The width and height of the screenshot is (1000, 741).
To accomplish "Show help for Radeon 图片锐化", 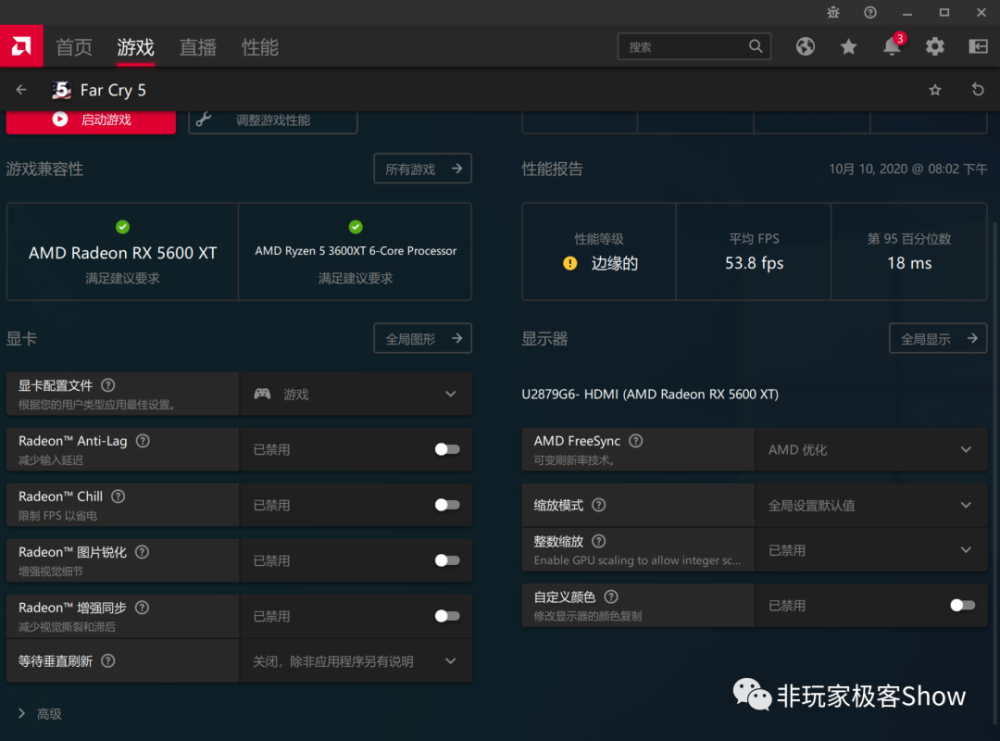I will (x=142, y=552).
